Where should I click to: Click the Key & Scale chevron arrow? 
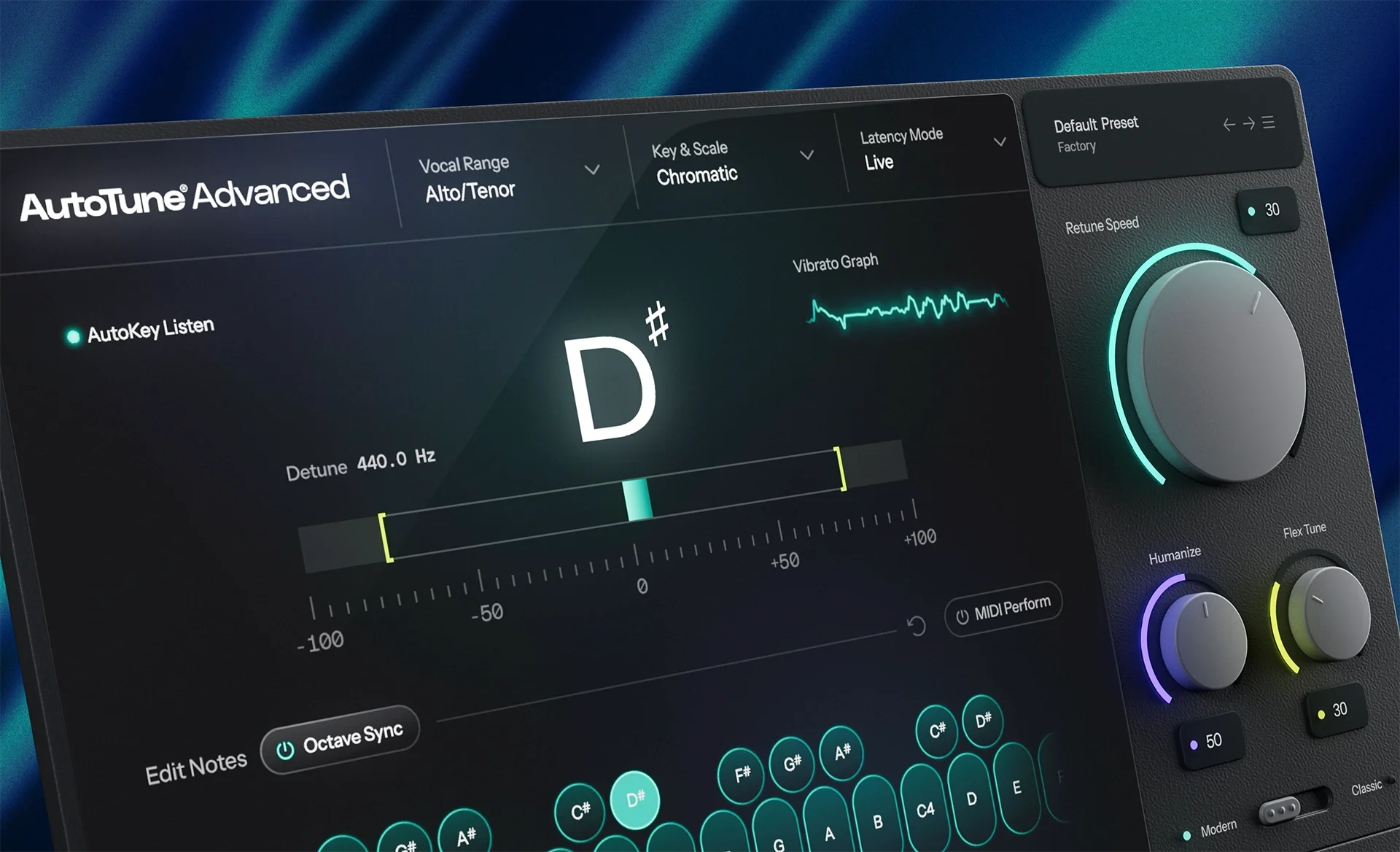(806, 154)
